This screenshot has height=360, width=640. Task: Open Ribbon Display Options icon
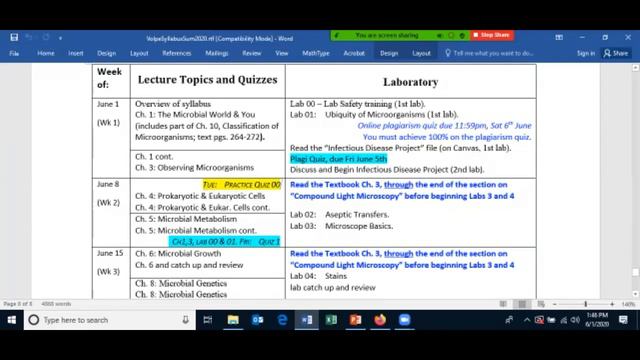(559, 38)
